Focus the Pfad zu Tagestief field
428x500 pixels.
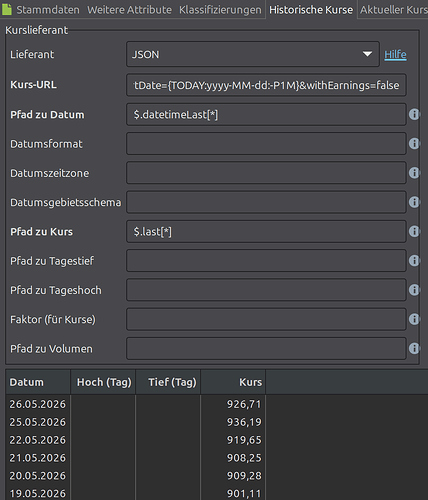(x=266, y=261)
